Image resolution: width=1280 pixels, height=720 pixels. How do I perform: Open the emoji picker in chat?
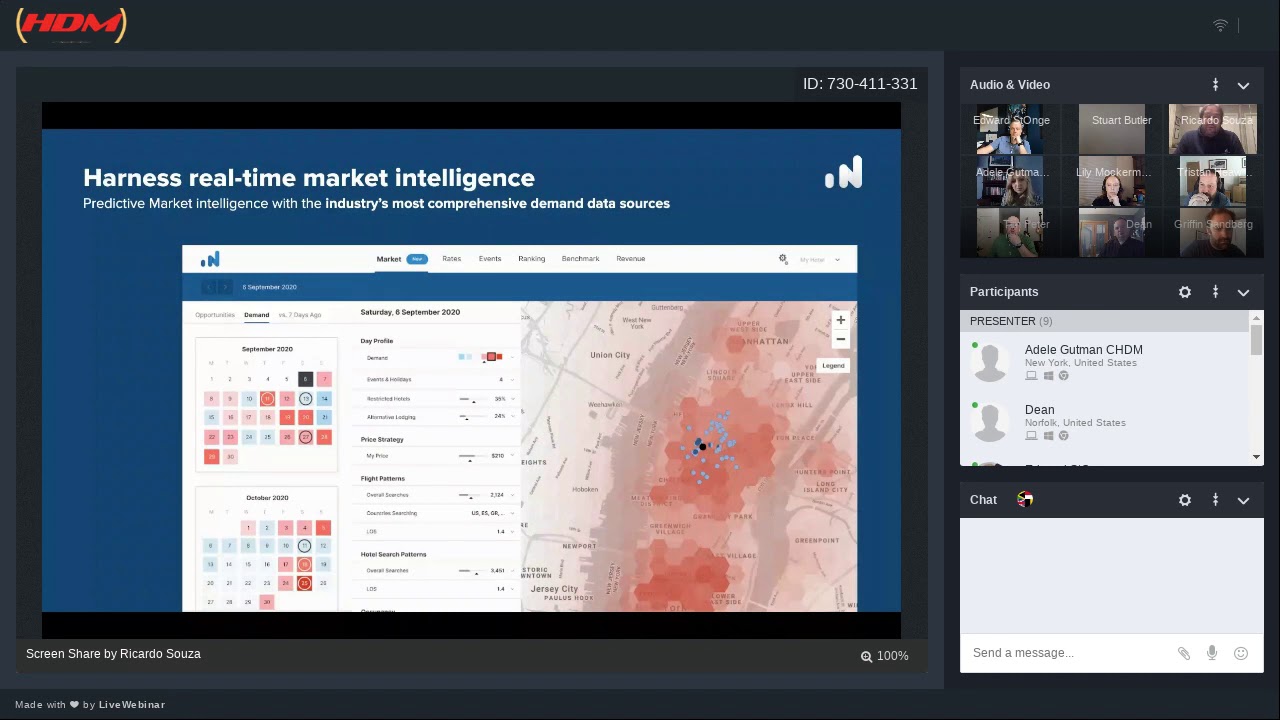(1241, 653)
